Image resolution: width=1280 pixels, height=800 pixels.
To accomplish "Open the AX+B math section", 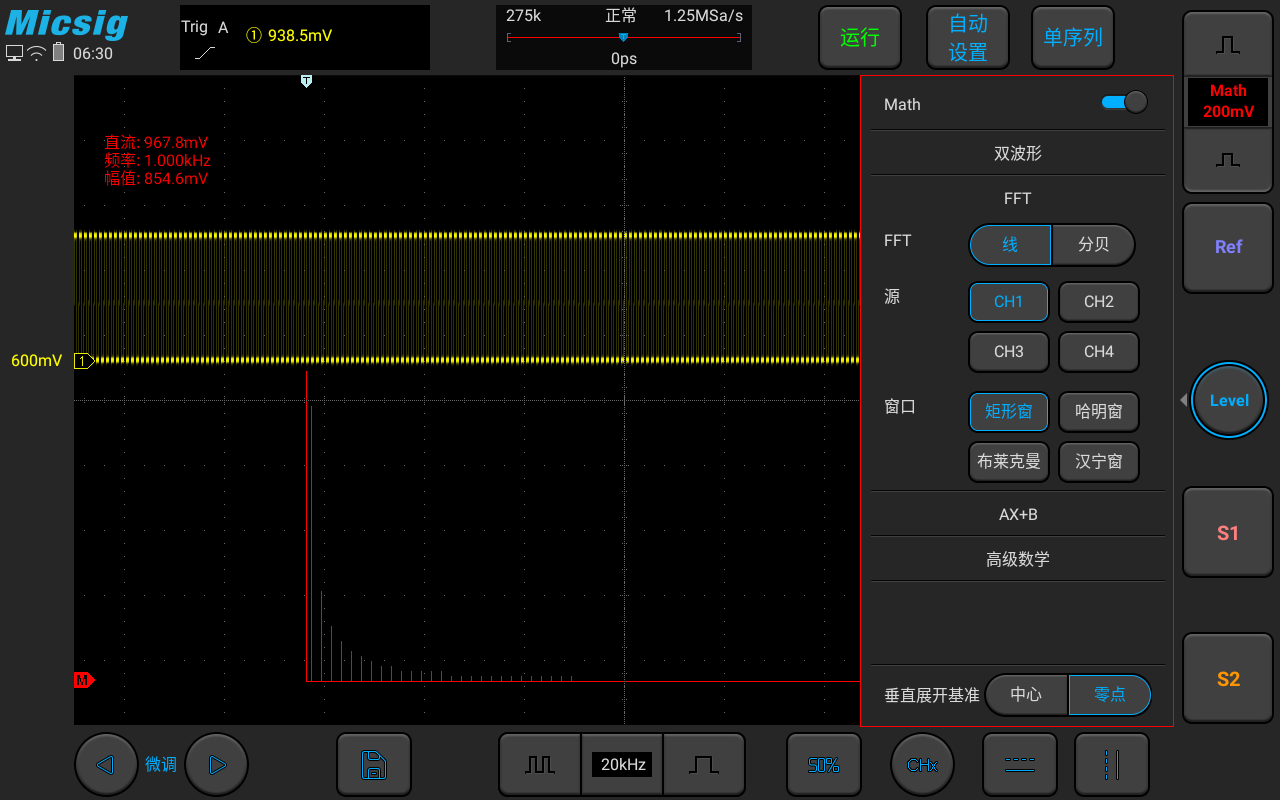I will coord(1018,514).
